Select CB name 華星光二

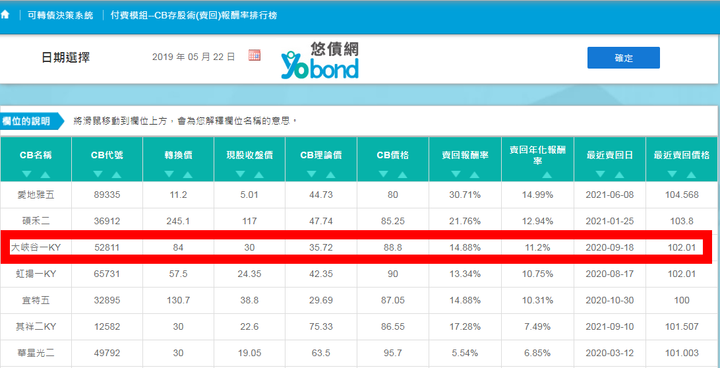pos(36,353)
